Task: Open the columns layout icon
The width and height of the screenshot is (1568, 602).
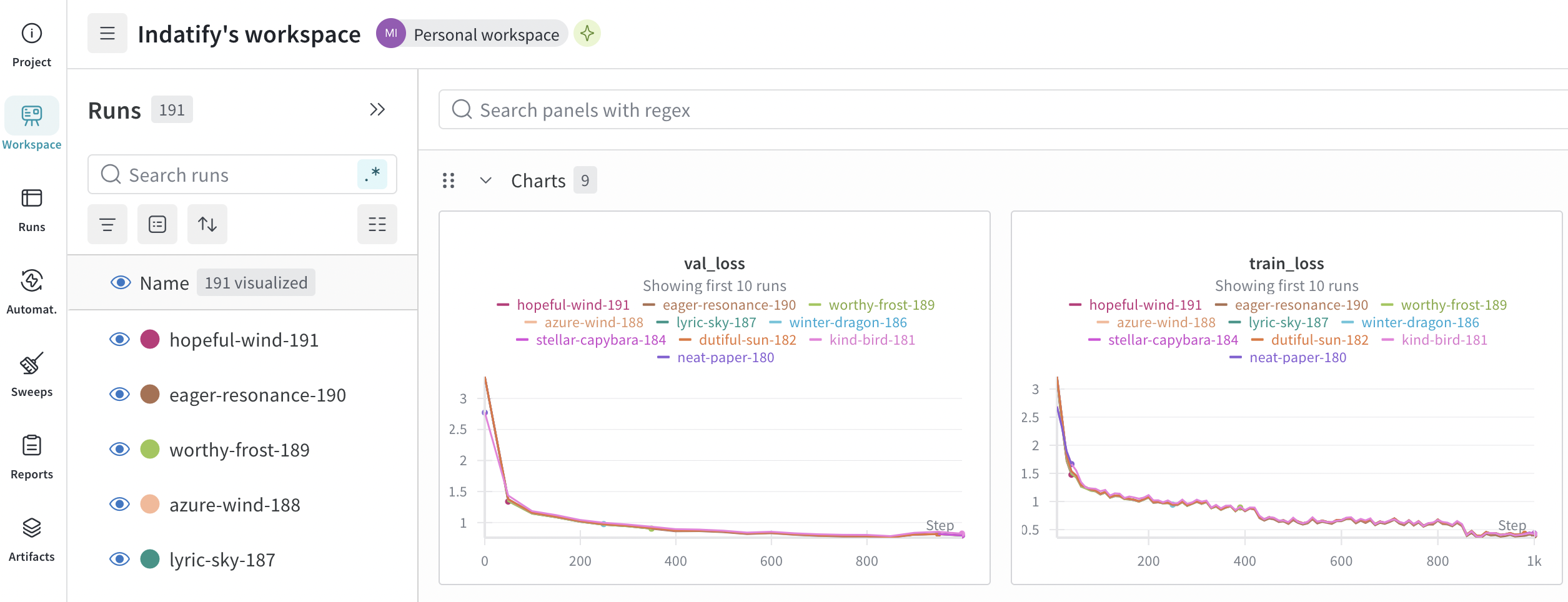Action: pos(377,224)
